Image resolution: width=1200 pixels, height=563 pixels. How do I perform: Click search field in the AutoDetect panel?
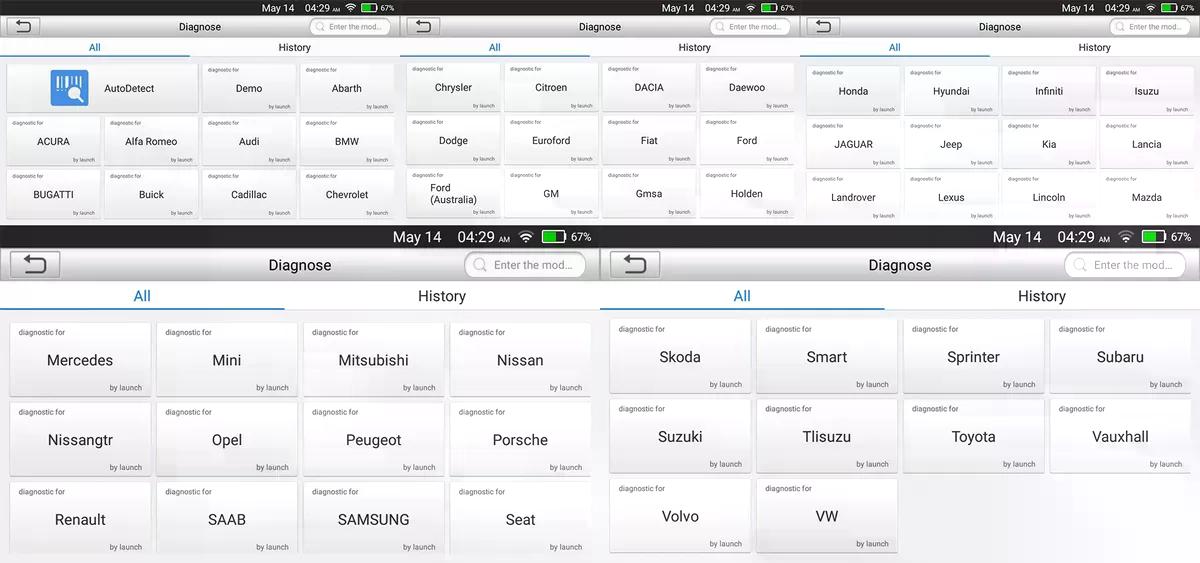tap(350, 27)
